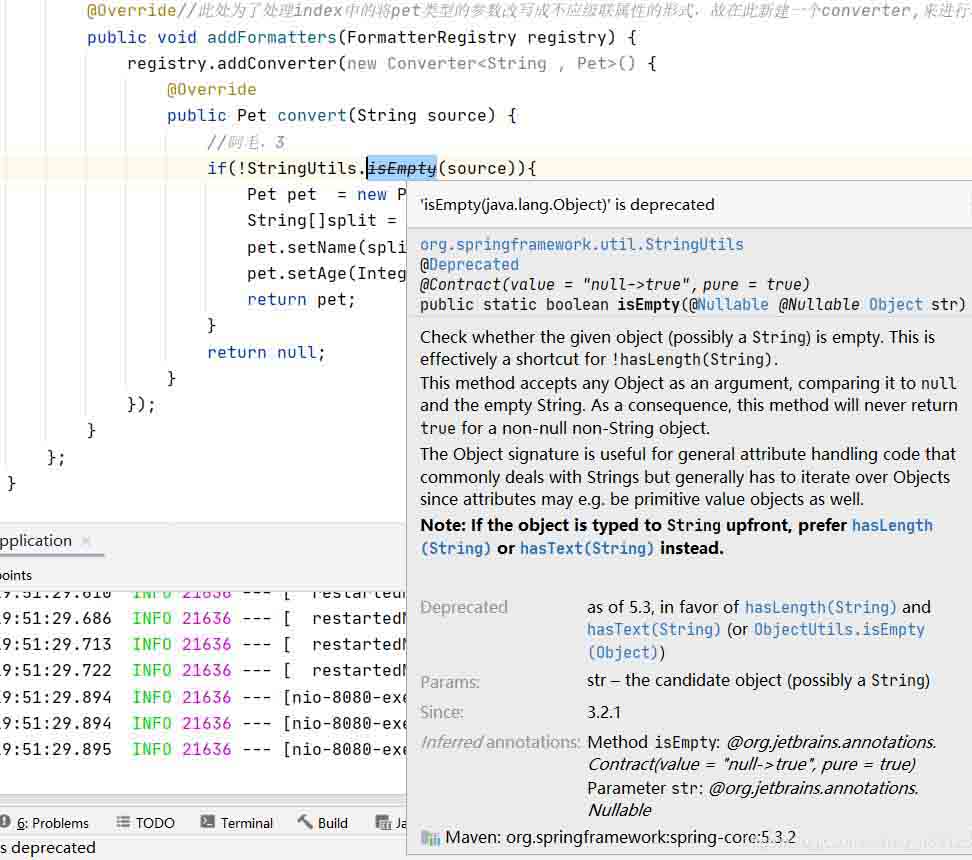This screenshot has height=860, width=972.
Task: Click hasLength(String) link in Deprecated section
Action: coord(820,606)
